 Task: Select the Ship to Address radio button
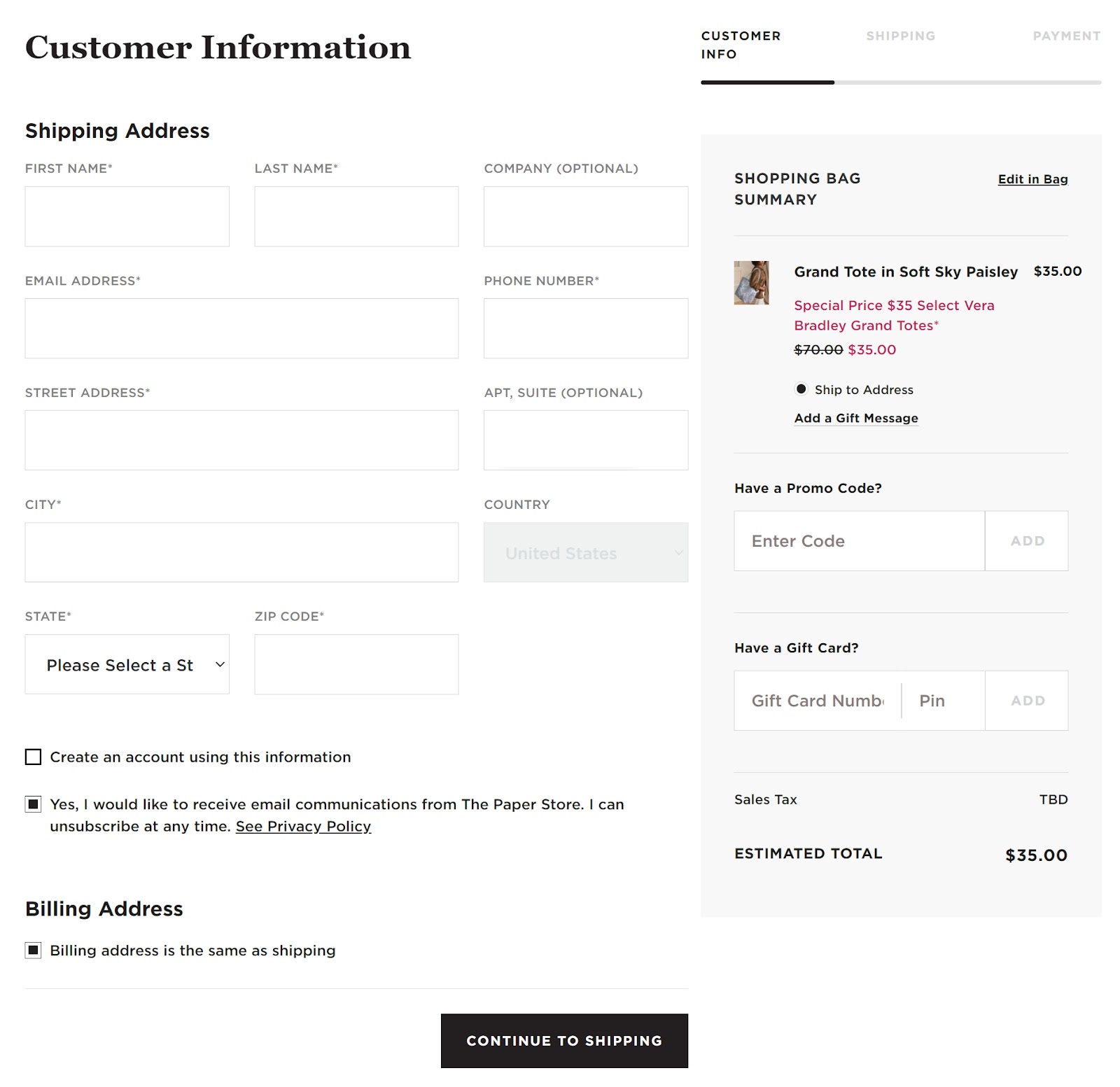pyautogui.click(x=801, y=390)
